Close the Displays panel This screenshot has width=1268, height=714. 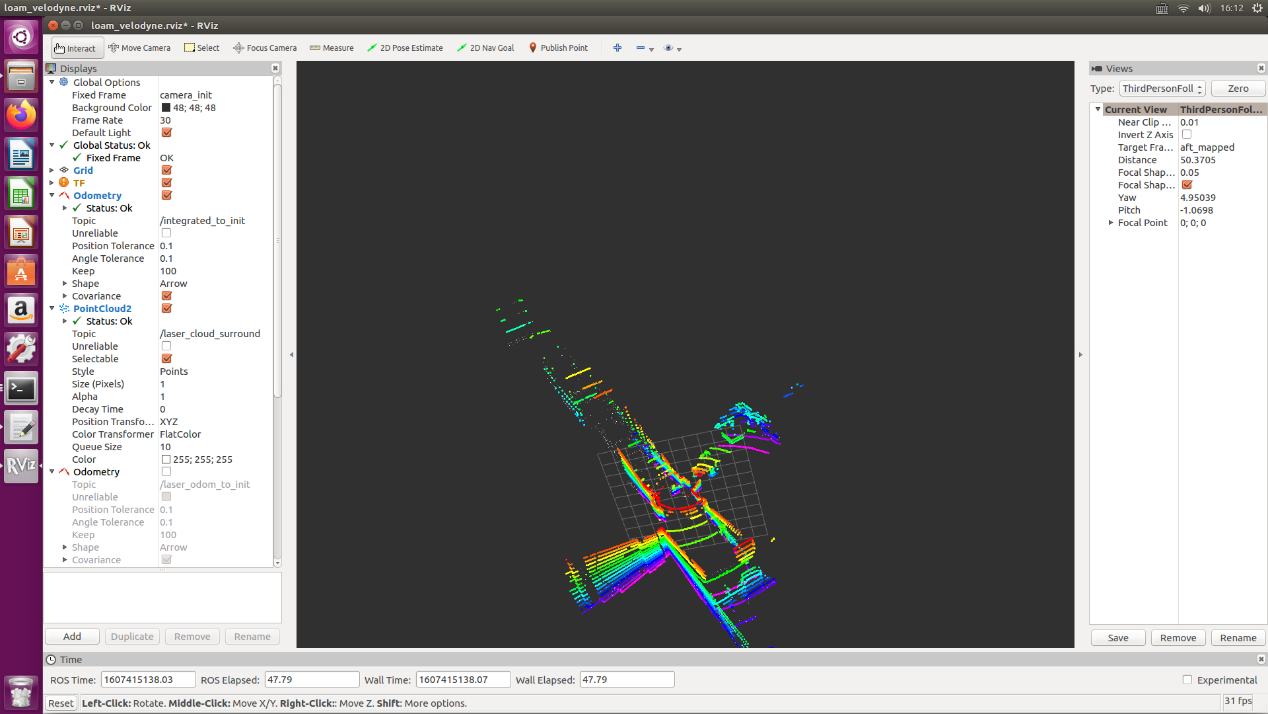[x=276, y=68]
